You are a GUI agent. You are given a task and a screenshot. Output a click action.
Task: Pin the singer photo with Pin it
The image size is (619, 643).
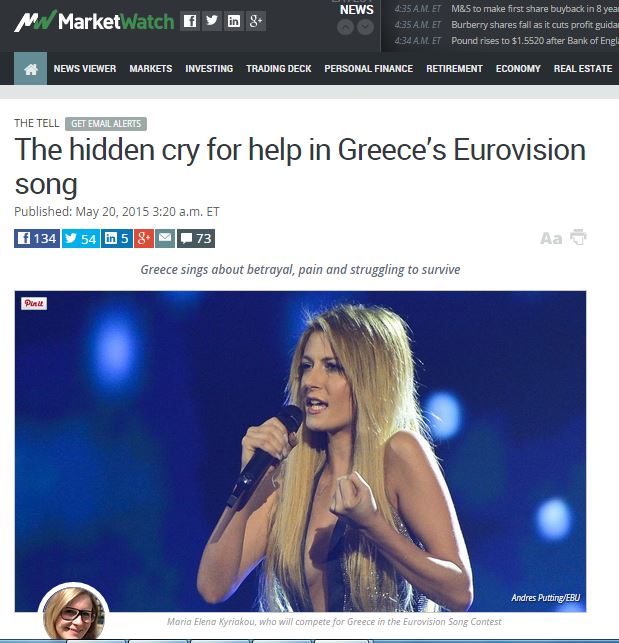pyautogui.click(x=34, y=303)
